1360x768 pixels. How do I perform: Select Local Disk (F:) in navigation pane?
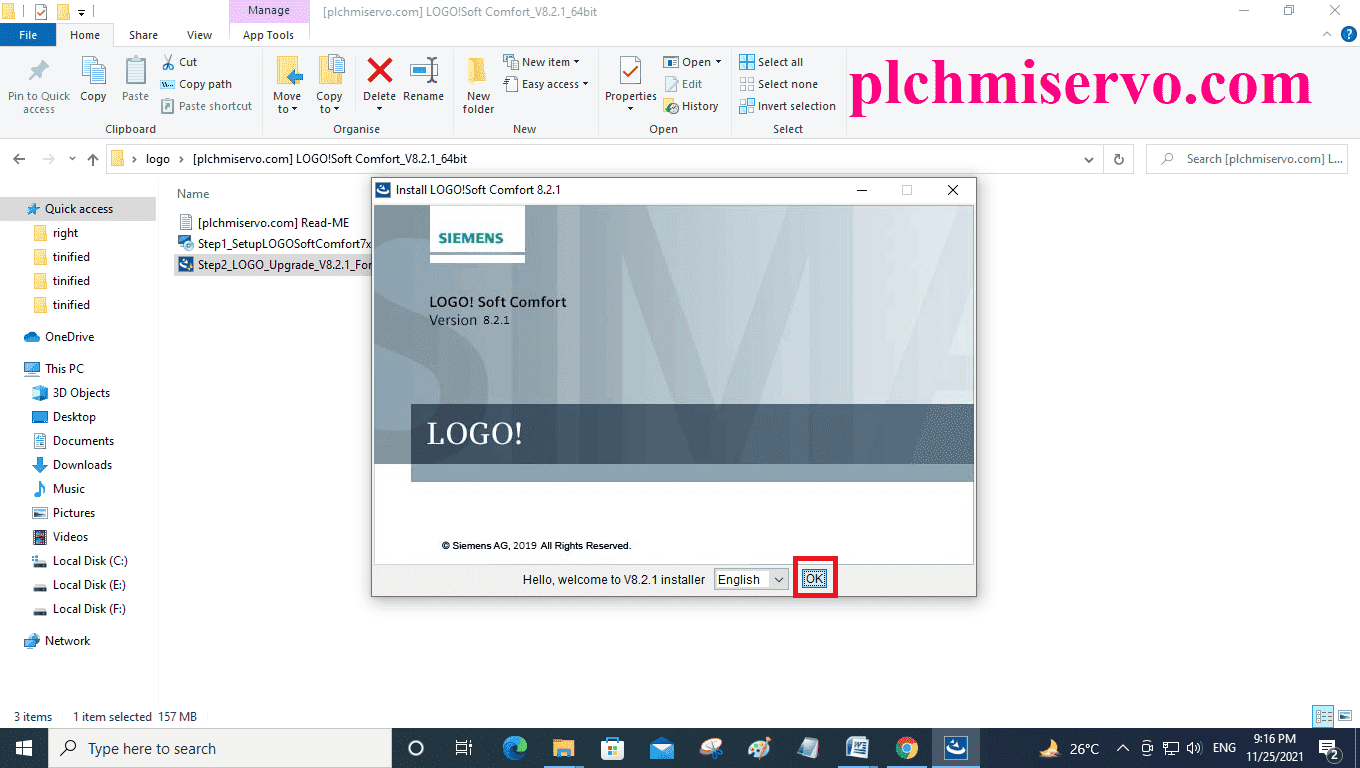point(89,609)
